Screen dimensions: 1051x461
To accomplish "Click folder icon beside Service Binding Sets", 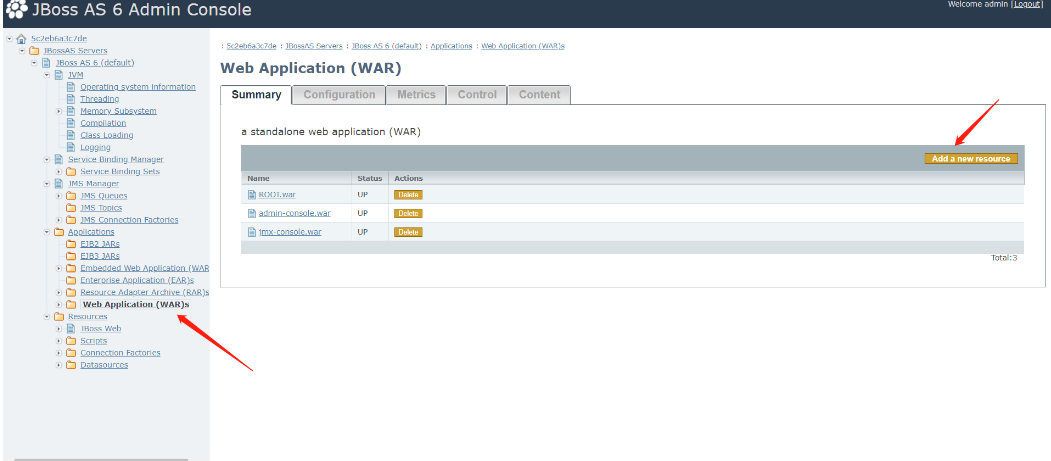I will pos(70,172).
